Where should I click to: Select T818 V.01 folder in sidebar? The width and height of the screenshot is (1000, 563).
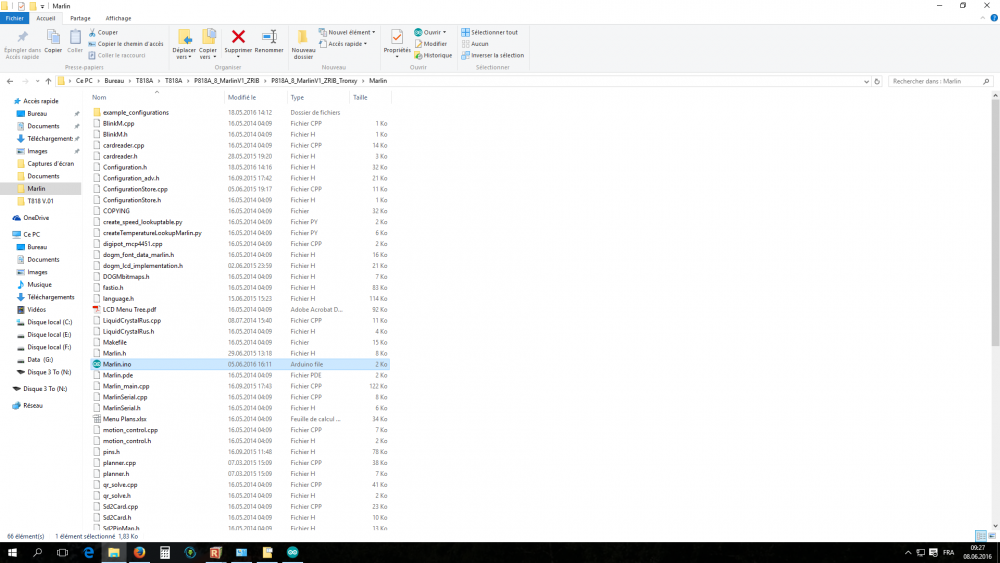tap(40, 201)
